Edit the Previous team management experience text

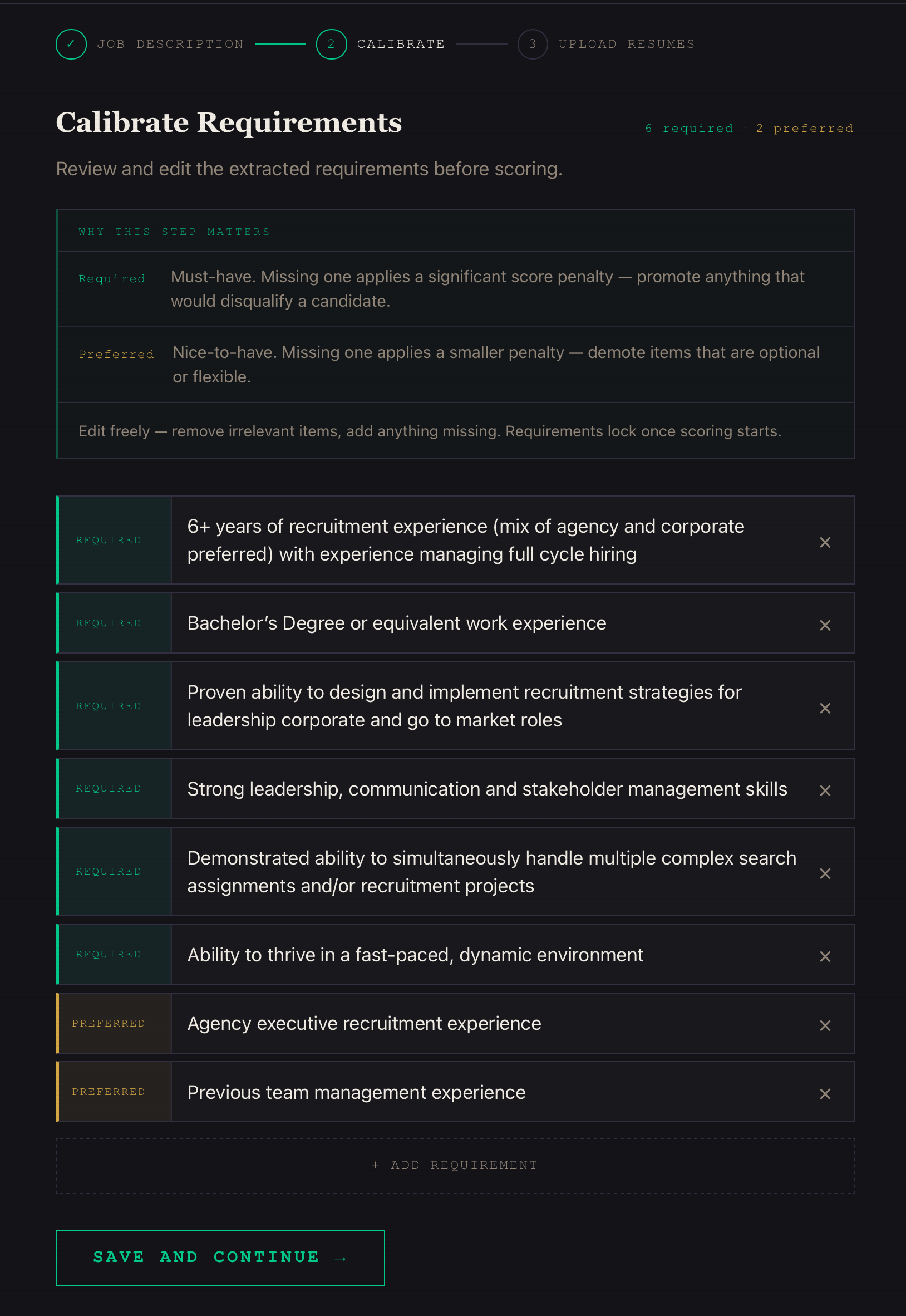(357, 1092)
